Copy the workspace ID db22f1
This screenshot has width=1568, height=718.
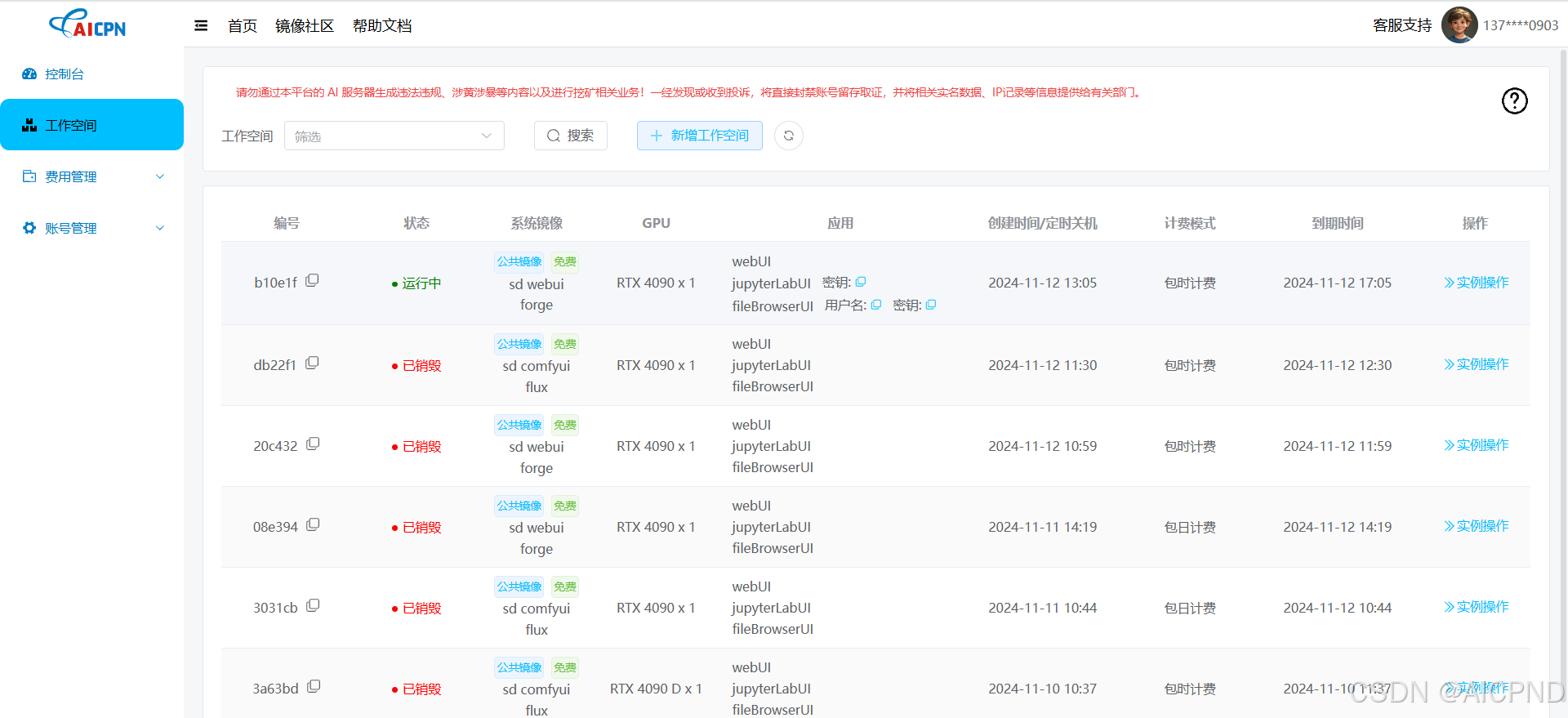click(x=312, y=363)
